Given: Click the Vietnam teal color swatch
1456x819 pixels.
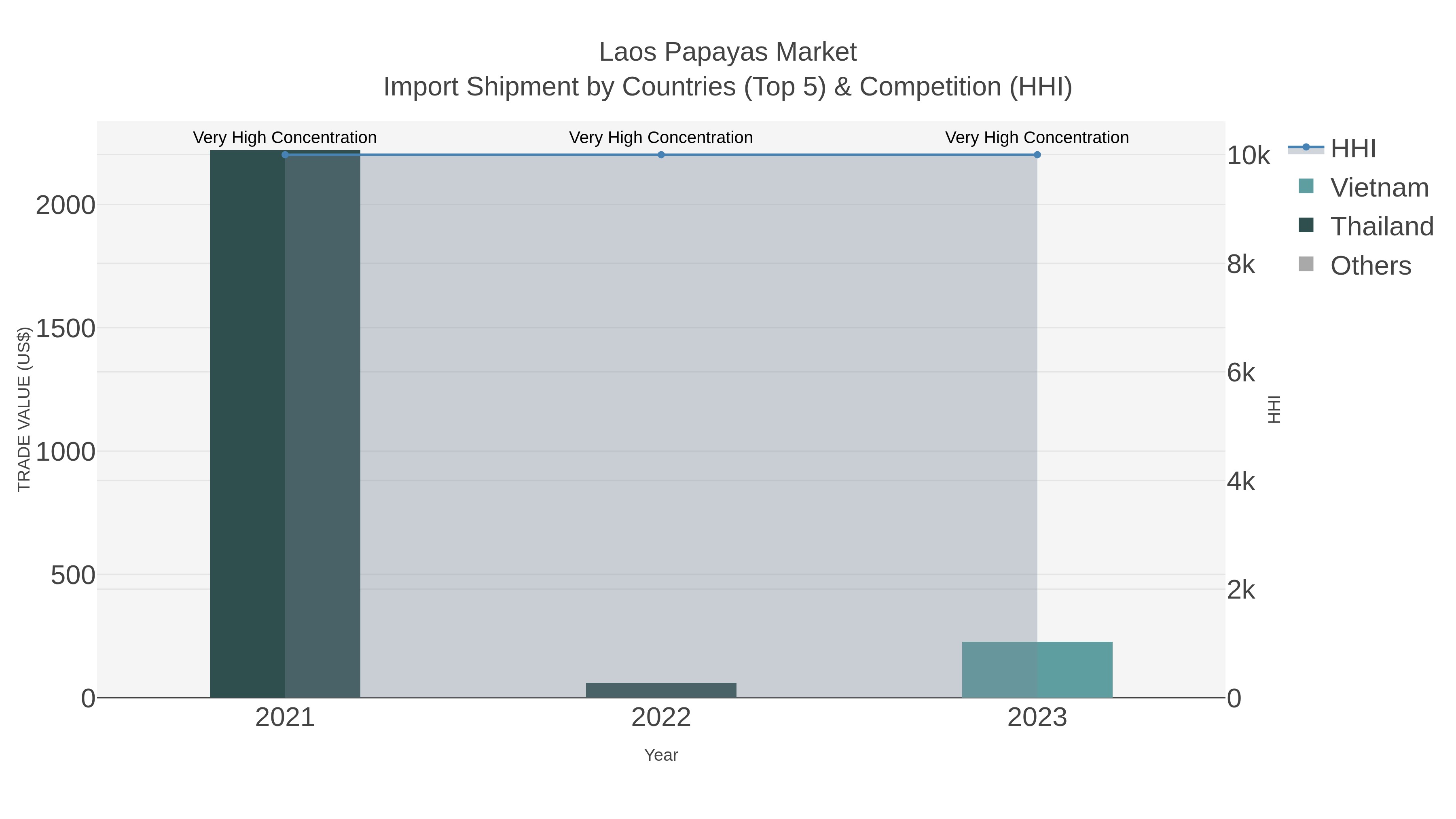Looking at the screenshot, I should [x=1306, y=186].
